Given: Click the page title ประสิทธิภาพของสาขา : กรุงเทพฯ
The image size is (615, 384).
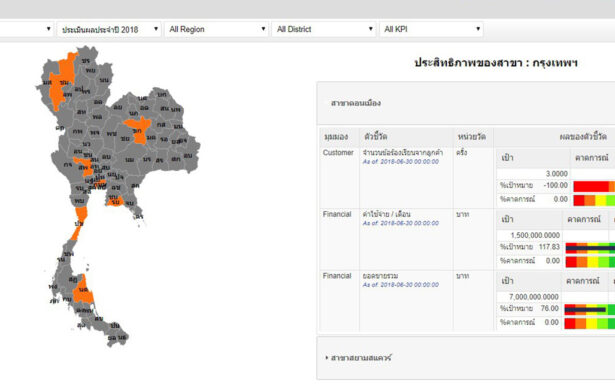Looking at the screenshot, I should click(496, 63).
